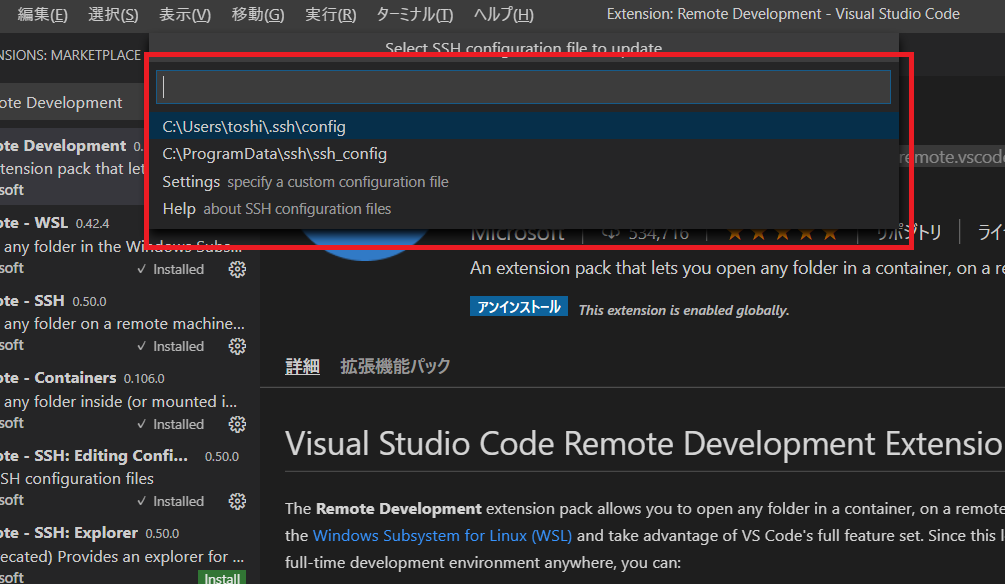The image size is (1005, 584).
Task: Open gear menu for Remote - SSH: Editing Configuration
Action: pyautogui.click(x=237, y=501)
